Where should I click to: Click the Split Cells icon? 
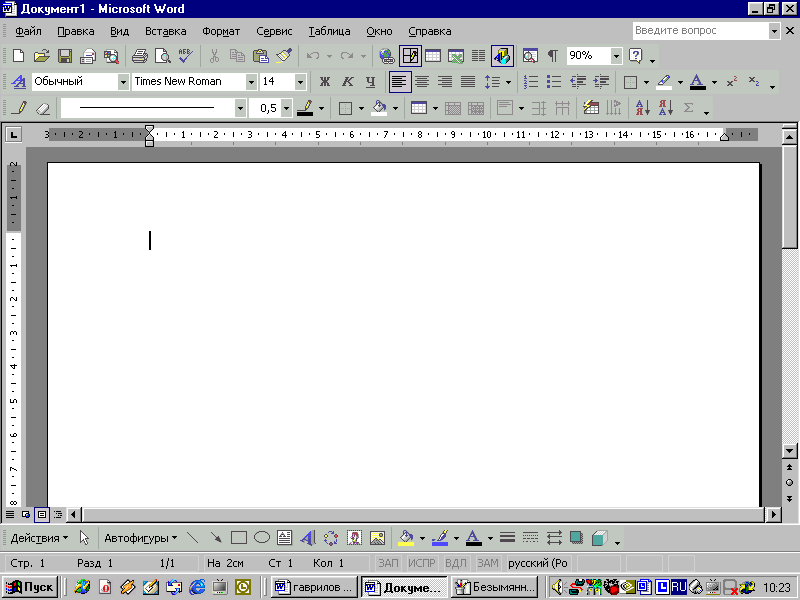(x=476, y=108)
